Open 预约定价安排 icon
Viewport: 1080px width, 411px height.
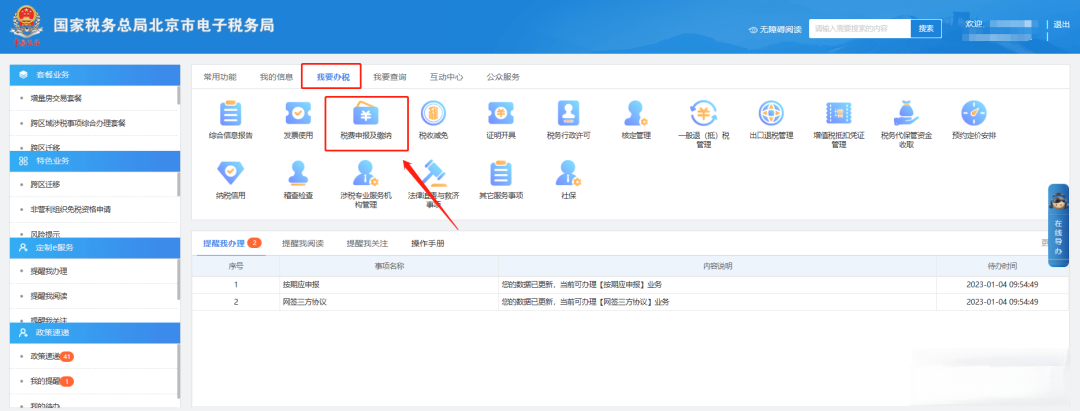(973, 113)
